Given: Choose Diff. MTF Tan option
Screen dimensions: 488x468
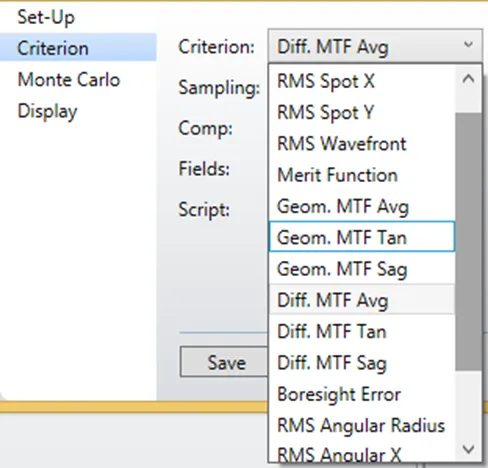Looking at the screenshot, I should 362,331.
